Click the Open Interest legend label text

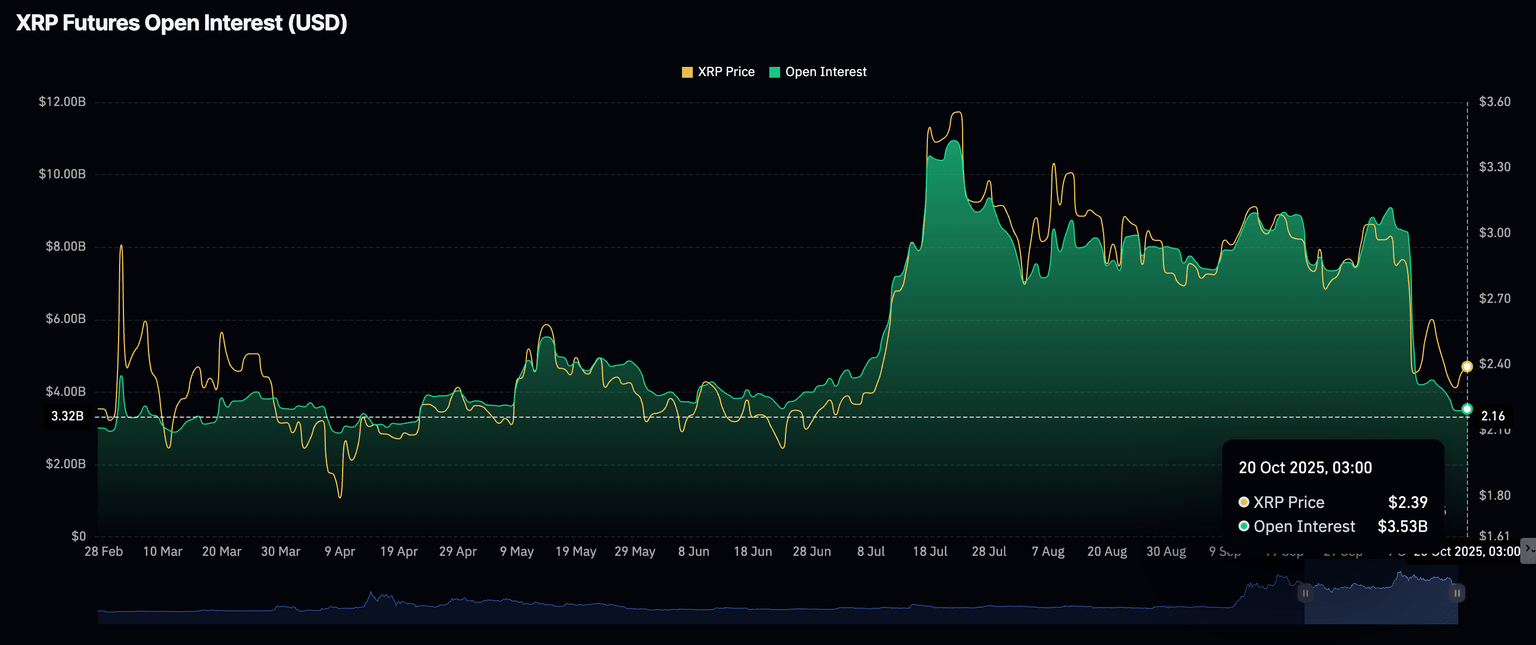(826, 72)
